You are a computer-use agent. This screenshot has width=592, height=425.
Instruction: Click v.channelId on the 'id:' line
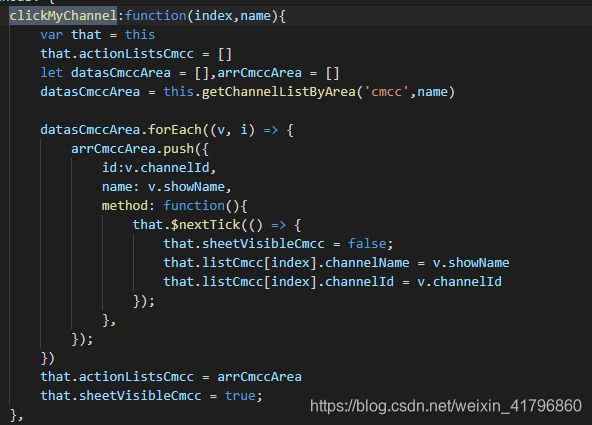167,168
